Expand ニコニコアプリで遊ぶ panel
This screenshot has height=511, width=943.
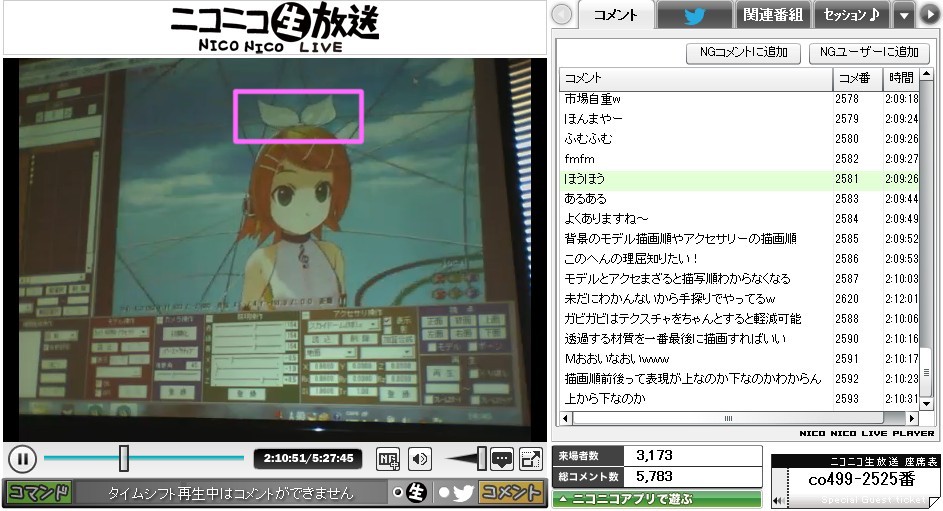click(x=657, y=499)
